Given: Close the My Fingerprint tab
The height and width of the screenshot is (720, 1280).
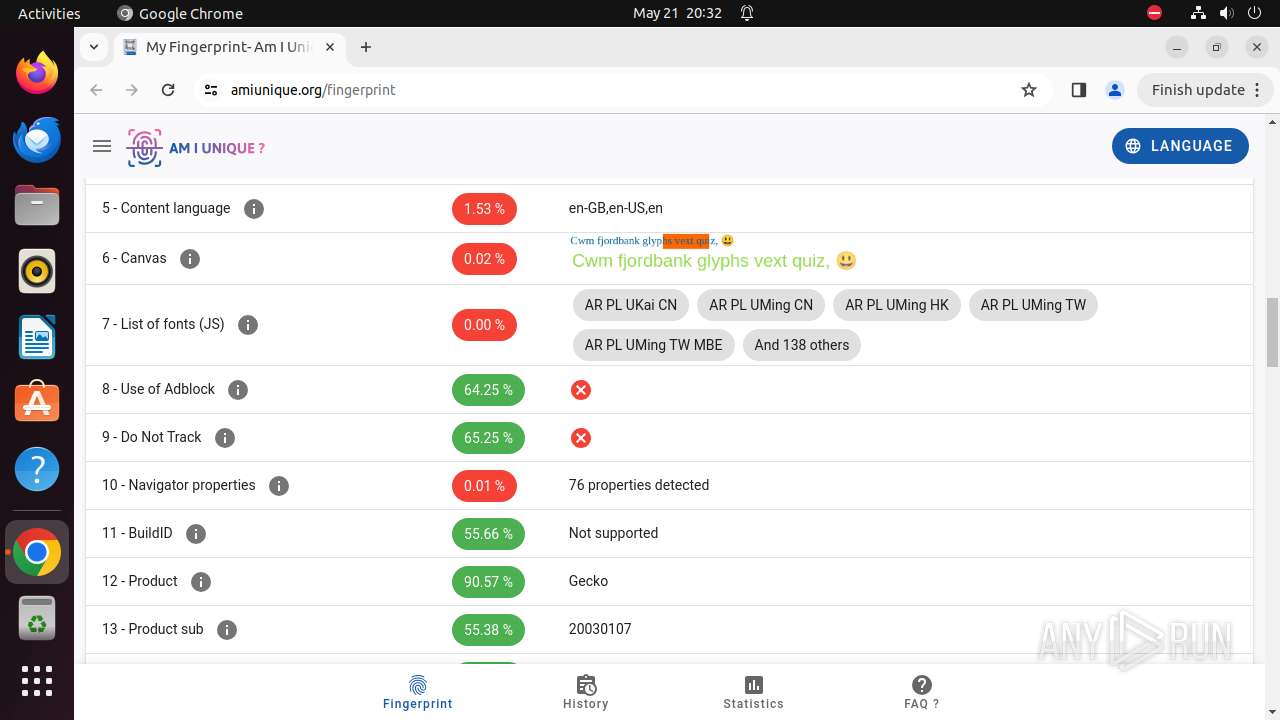Looking at the screenshot, I should (331, 47).
